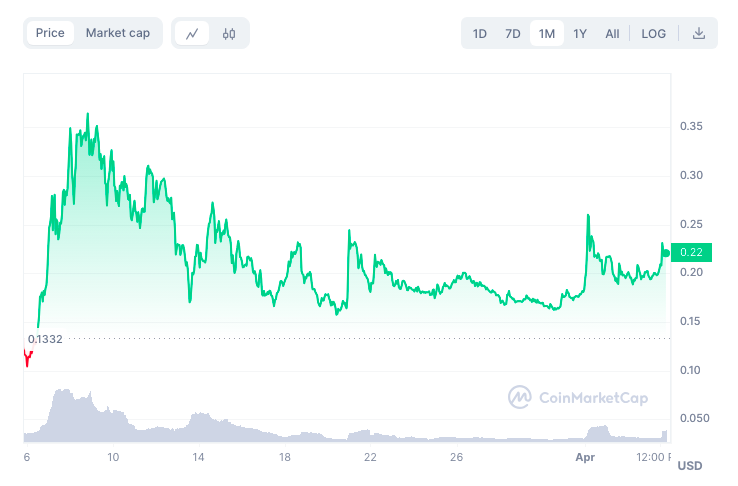Click the green current price dot

(x=665, y=252)
